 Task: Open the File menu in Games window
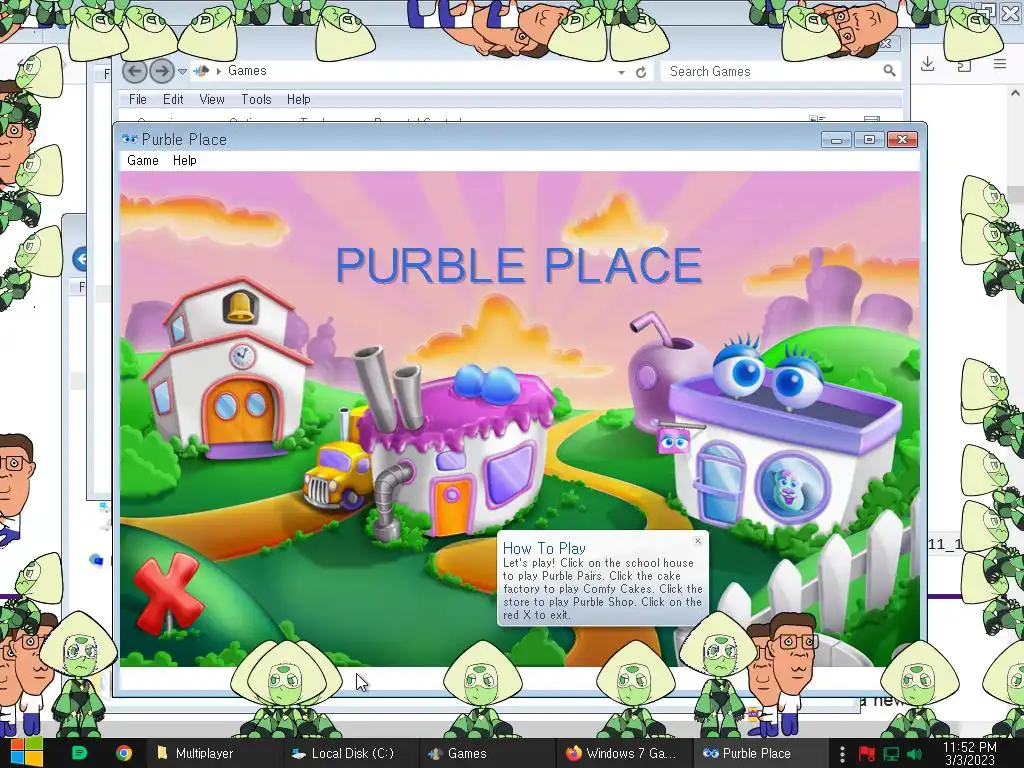coord(138,99)
